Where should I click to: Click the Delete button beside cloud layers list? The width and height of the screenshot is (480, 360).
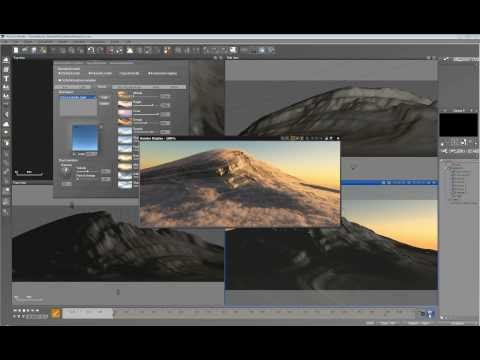tap(105, 104)
